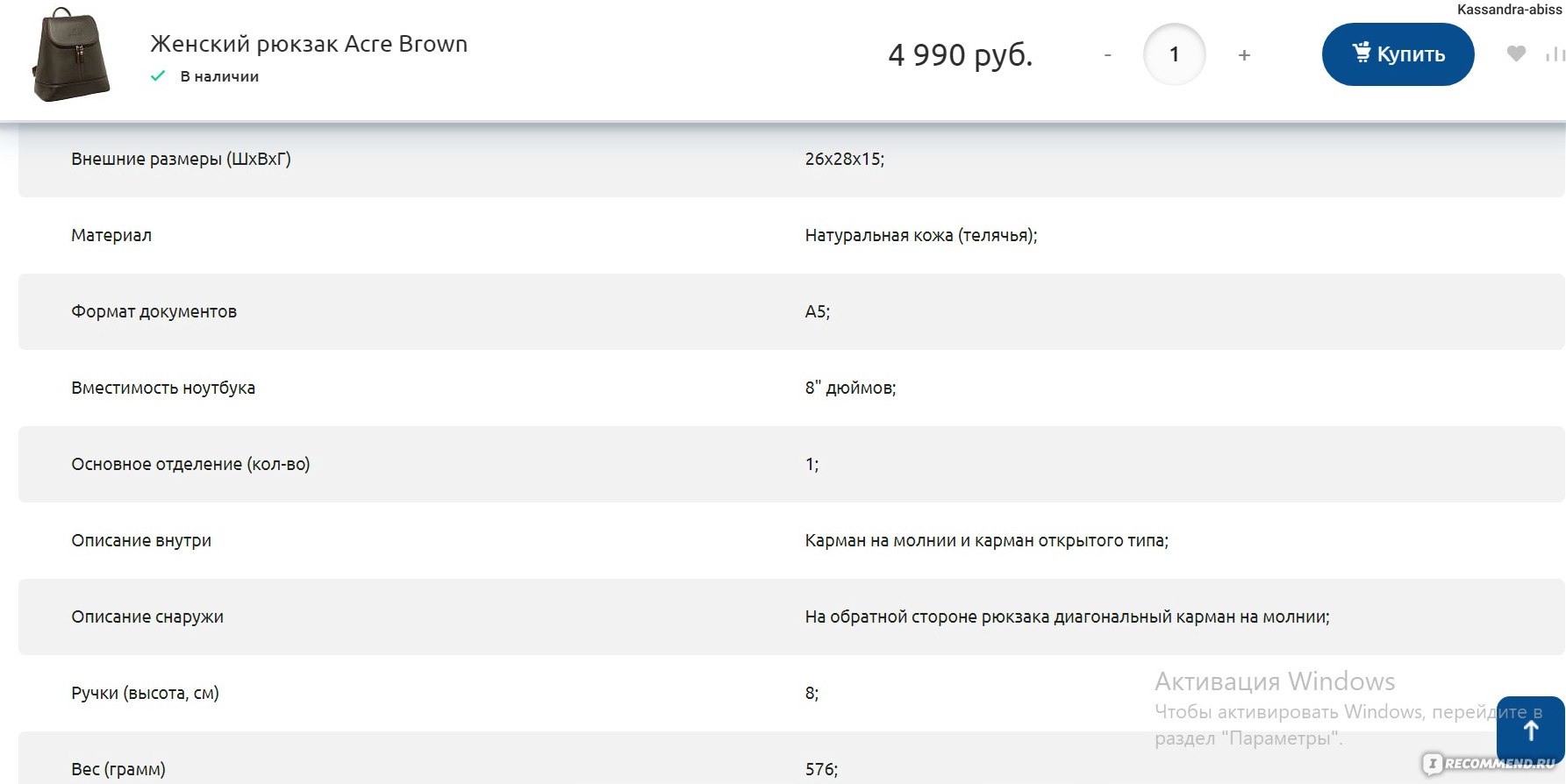Click the Купить buy button

[x=1398, y=54]
